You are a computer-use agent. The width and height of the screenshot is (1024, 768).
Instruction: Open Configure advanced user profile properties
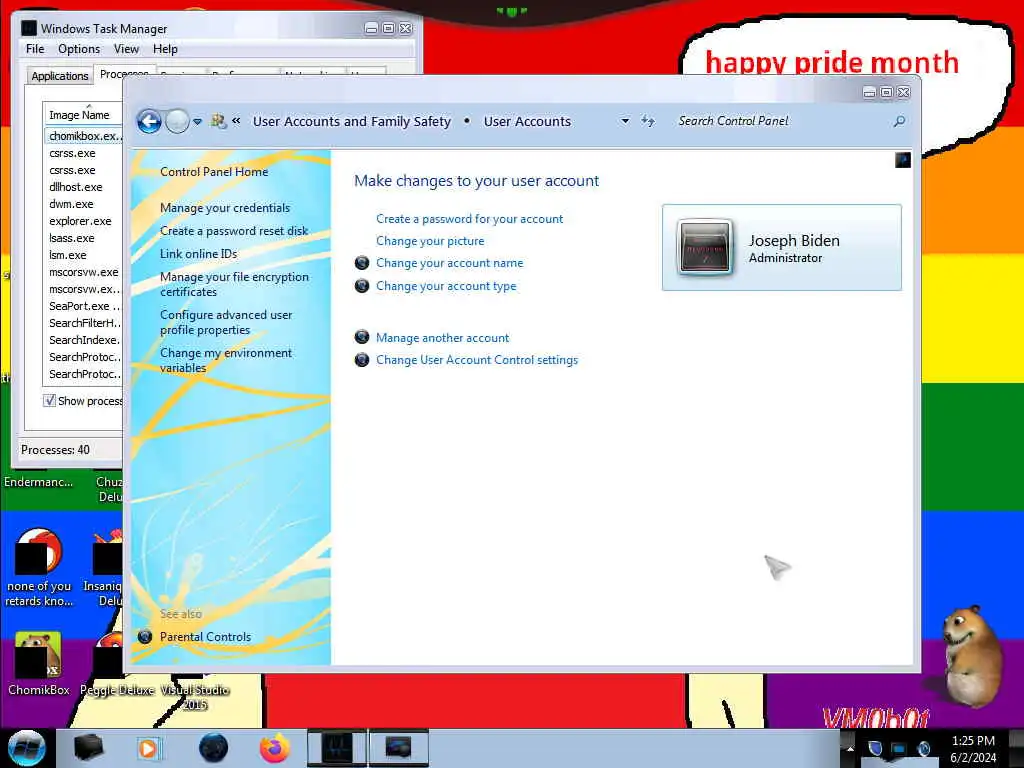pos(226,322)
